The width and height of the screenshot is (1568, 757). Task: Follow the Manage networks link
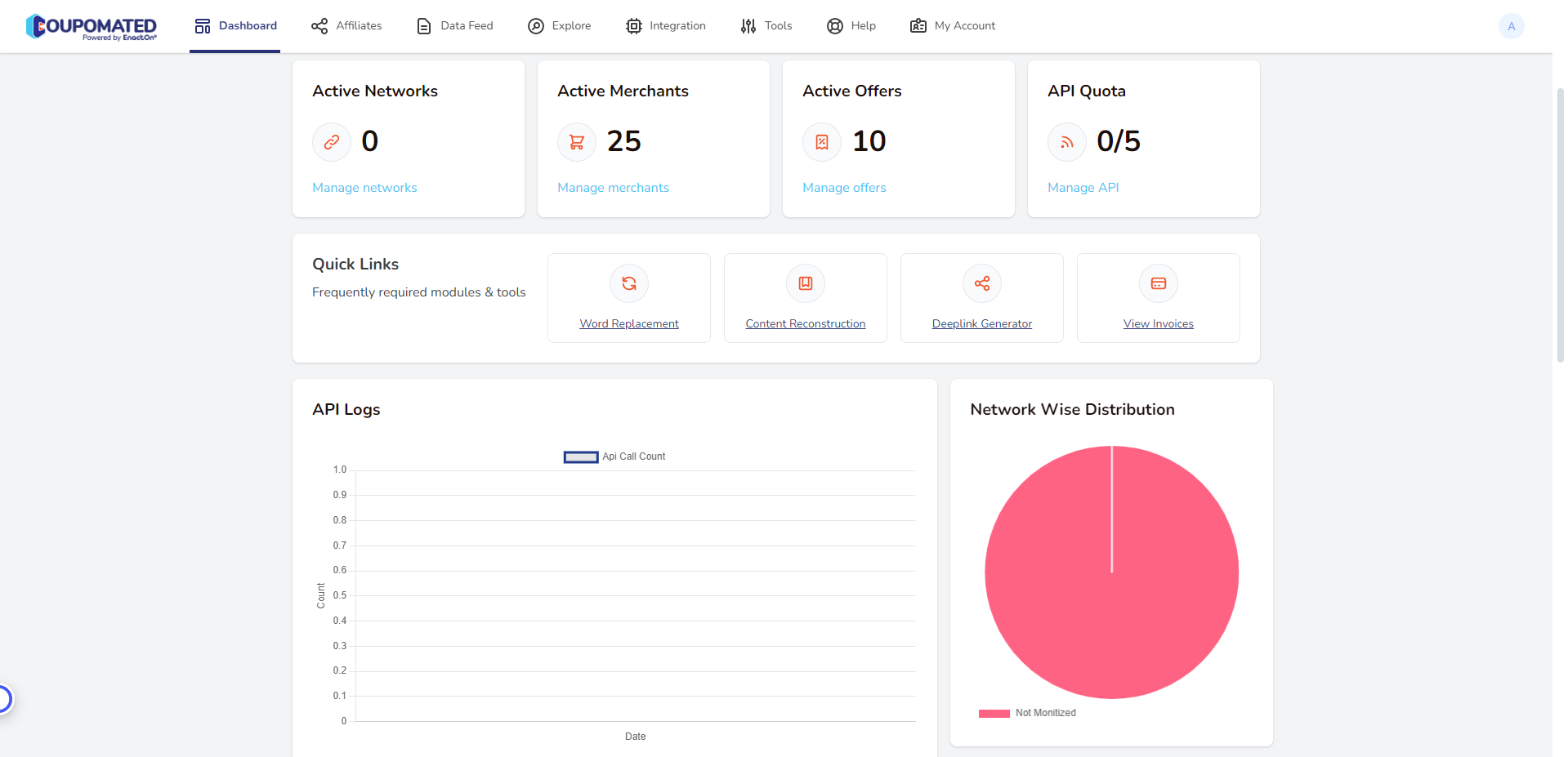coord(364,188)
